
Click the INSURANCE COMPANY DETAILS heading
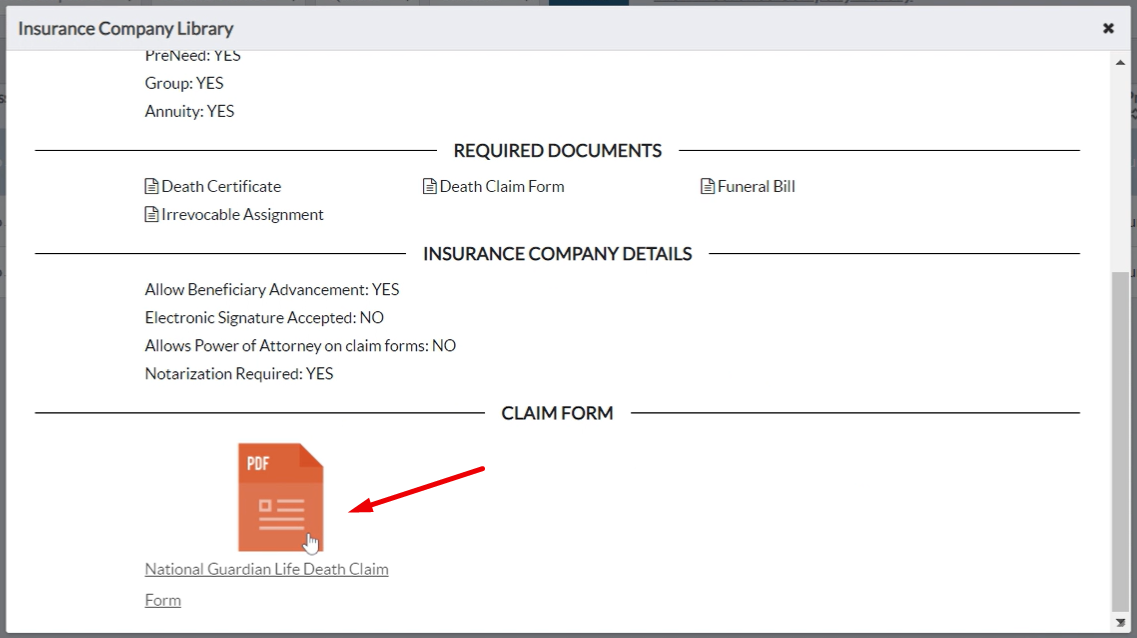pos(557,253)
